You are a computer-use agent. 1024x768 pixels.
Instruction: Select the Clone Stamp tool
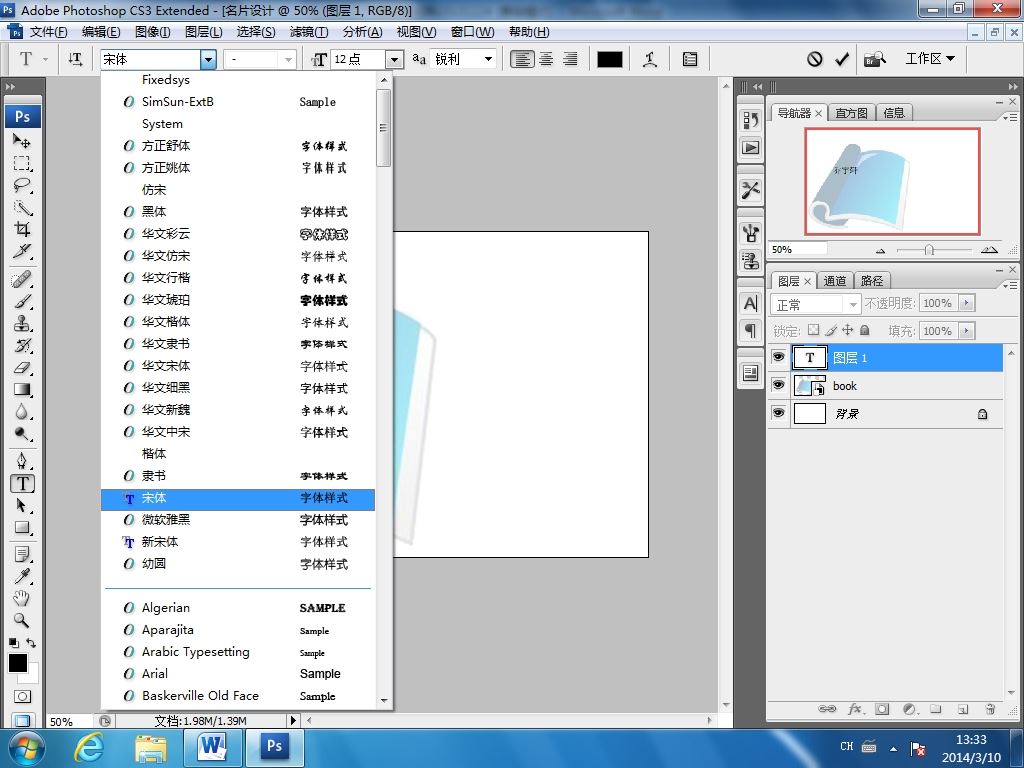point(22,324)
